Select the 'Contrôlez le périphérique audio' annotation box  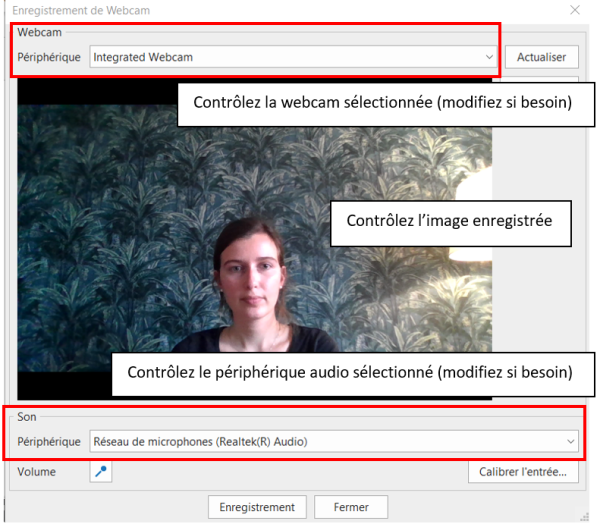click(349, 372)
